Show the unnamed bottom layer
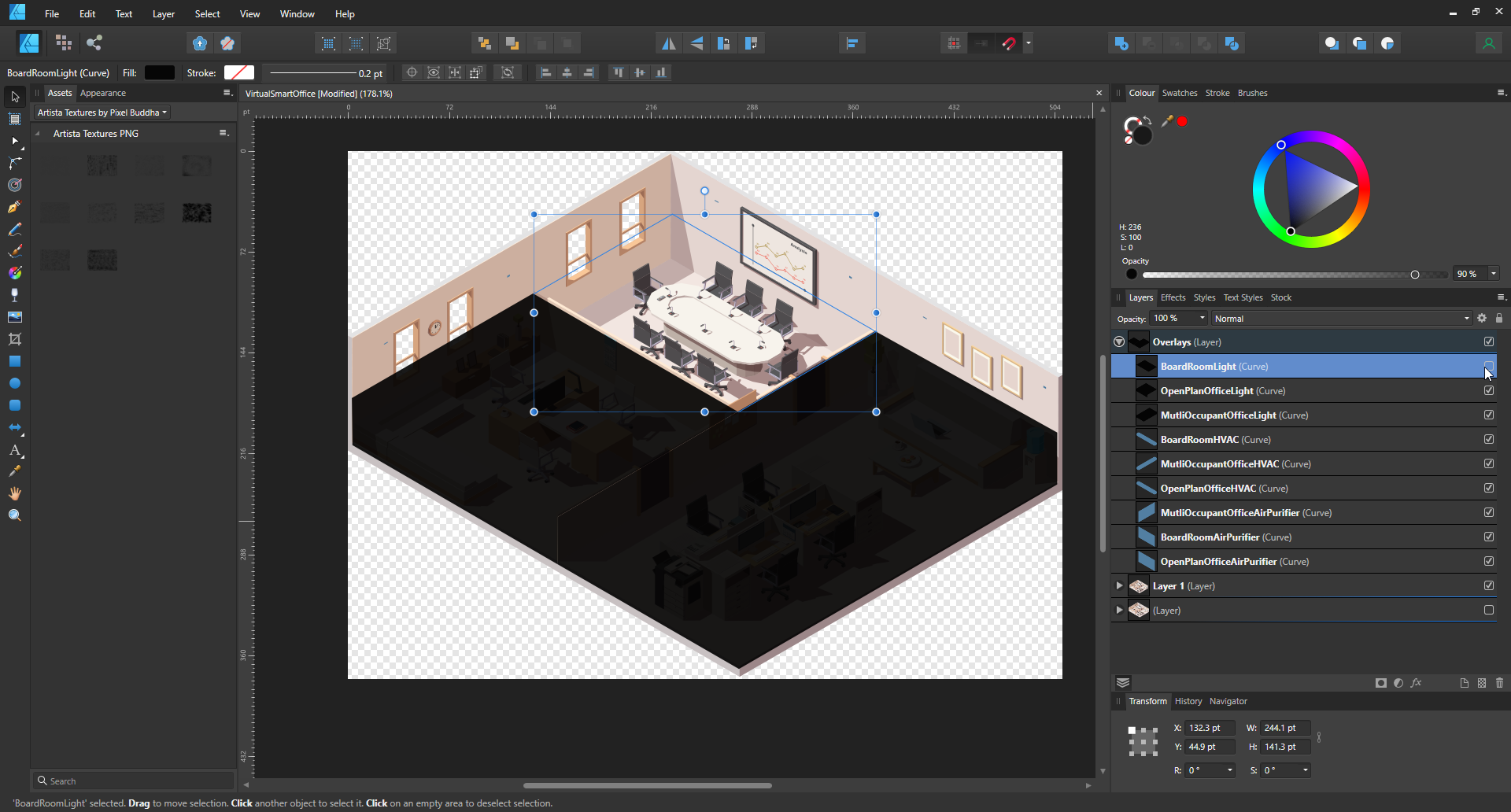 click(1489, 610)
